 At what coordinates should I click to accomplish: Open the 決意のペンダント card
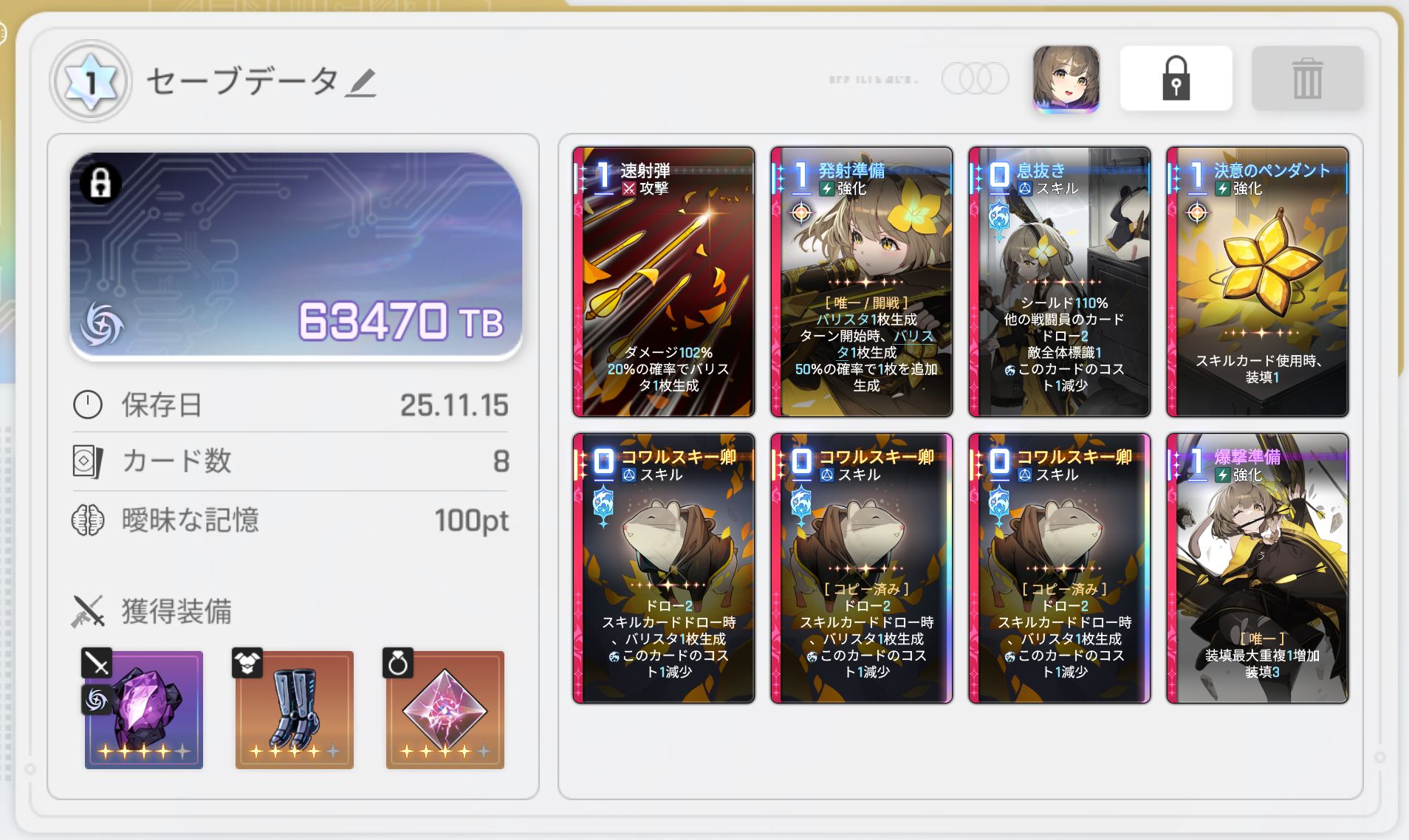(x=1258, y=281)
